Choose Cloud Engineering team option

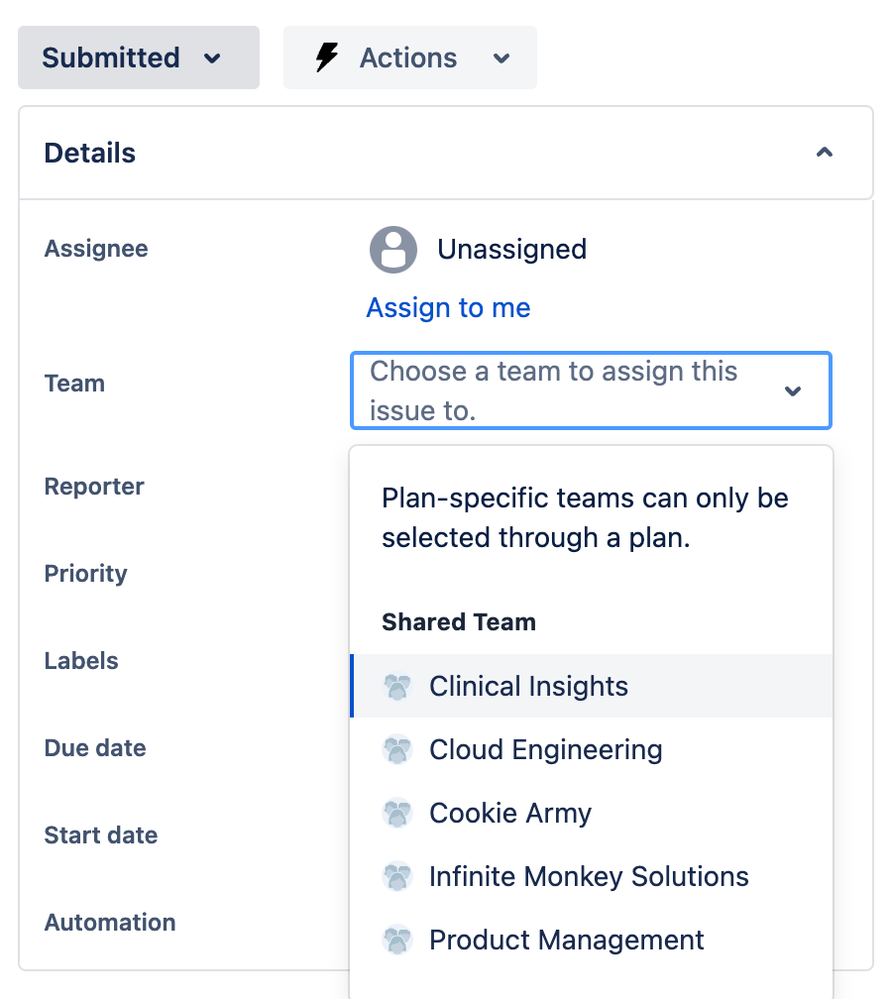tap(545, 750)
